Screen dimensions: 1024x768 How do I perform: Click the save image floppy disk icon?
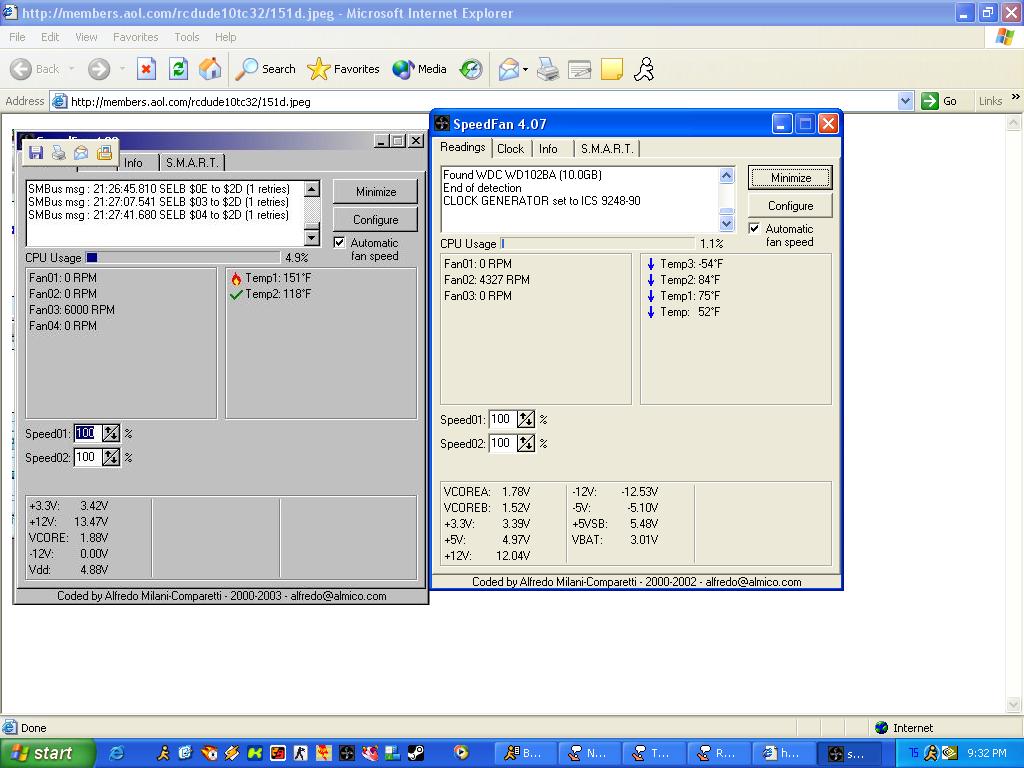coord(36,153)
